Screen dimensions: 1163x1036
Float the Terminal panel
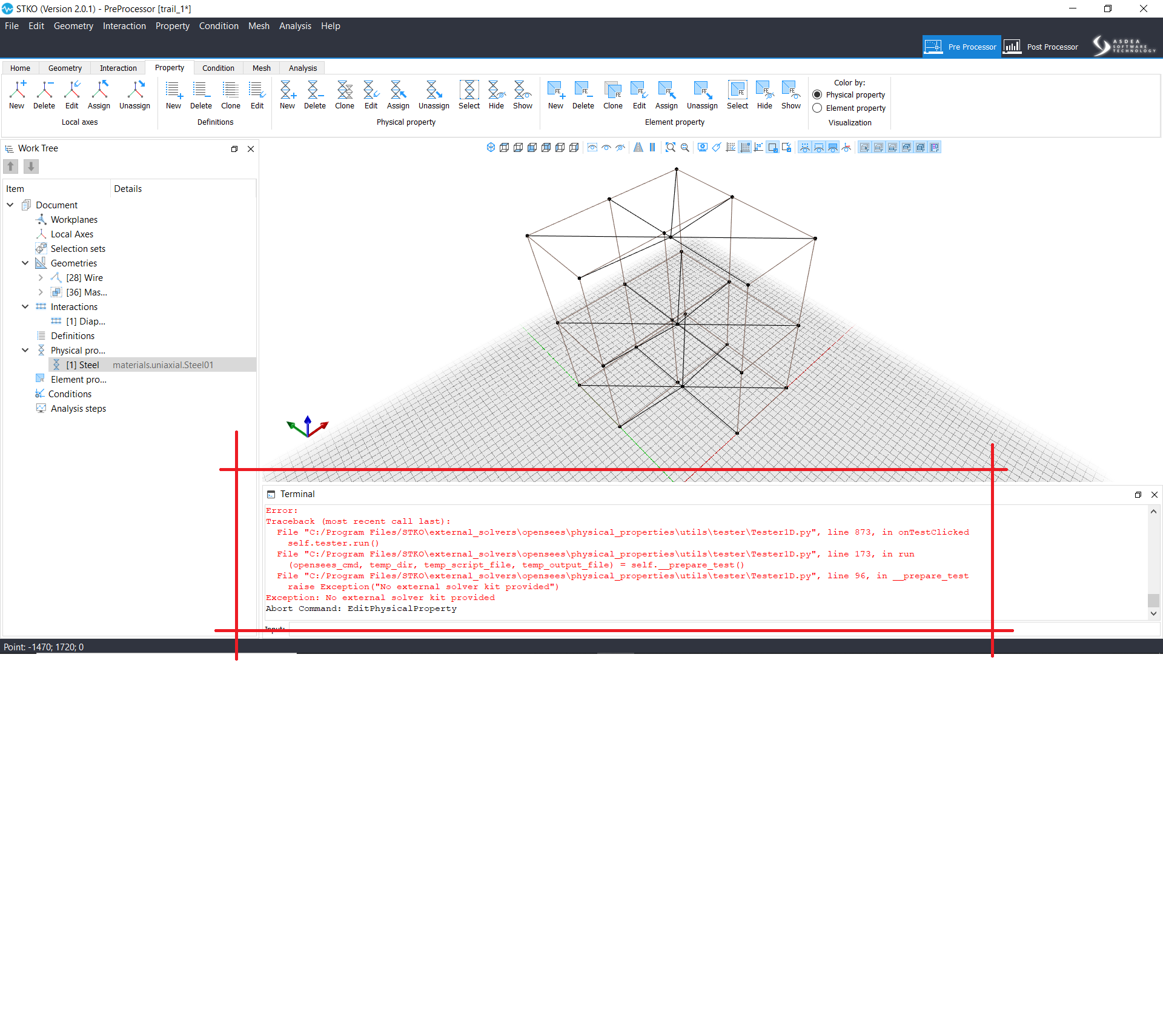point(1138,495)
